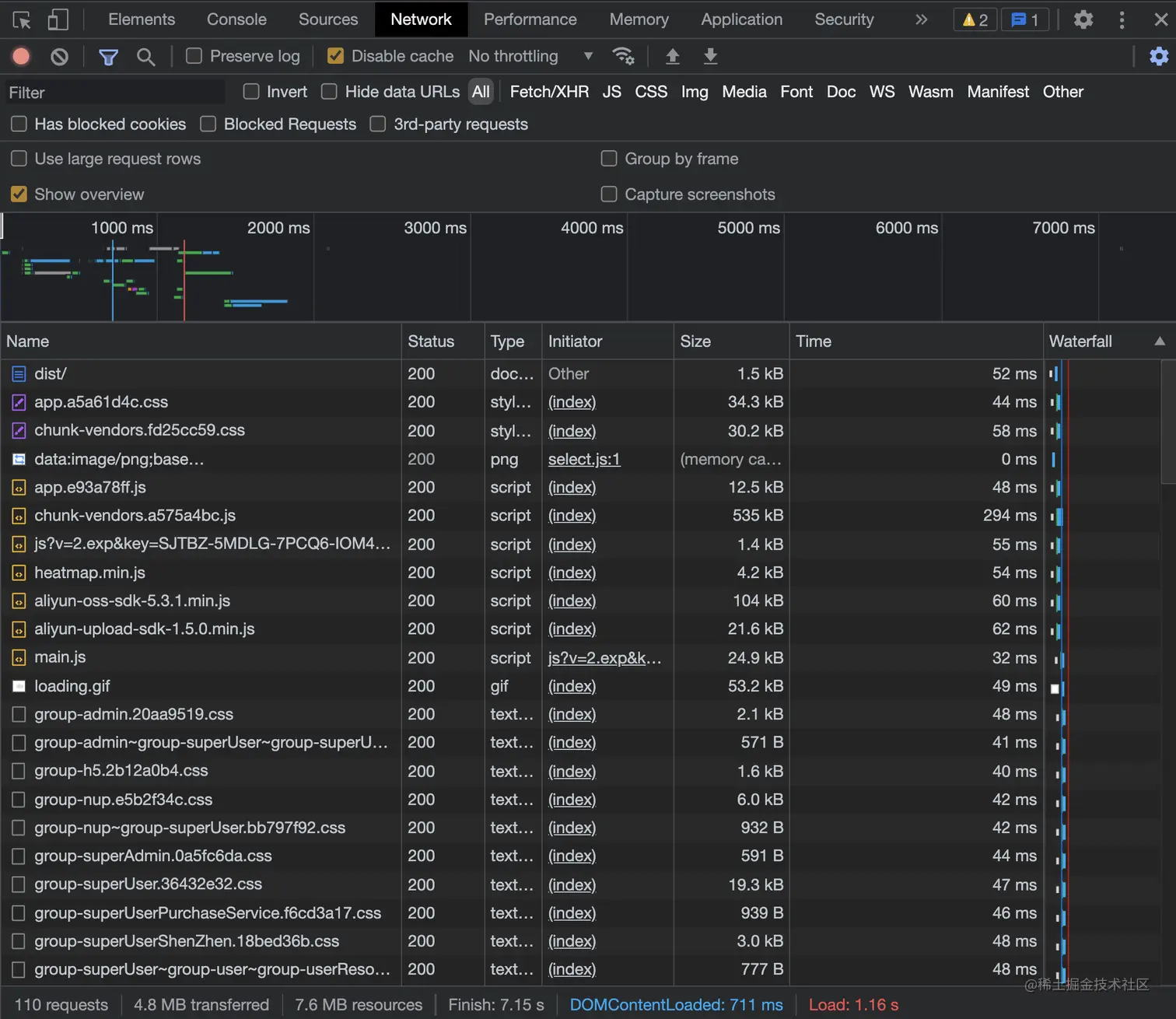Click data:image/png row image icon

[19, 460]
